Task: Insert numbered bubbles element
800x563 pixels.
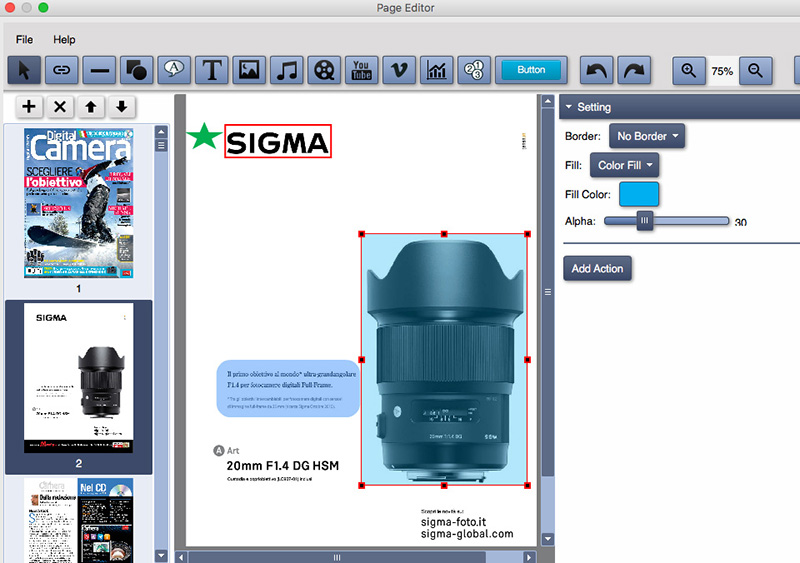Action: point(474,70)
